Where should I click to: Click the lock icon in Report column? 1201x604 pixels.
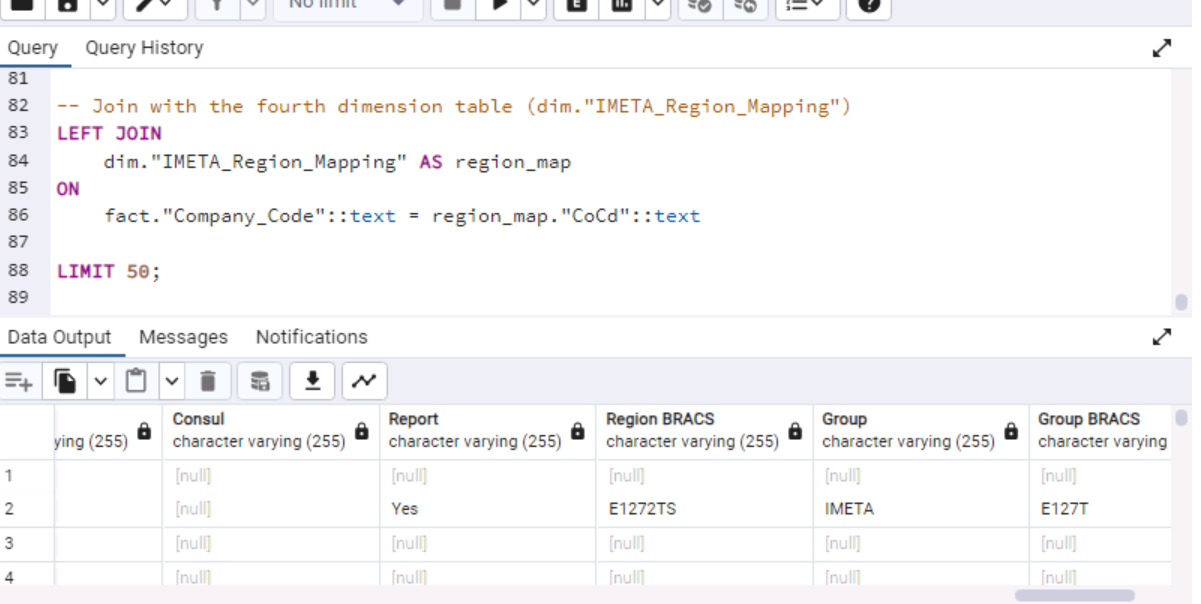pyautogui.click(x=578, y=431)
